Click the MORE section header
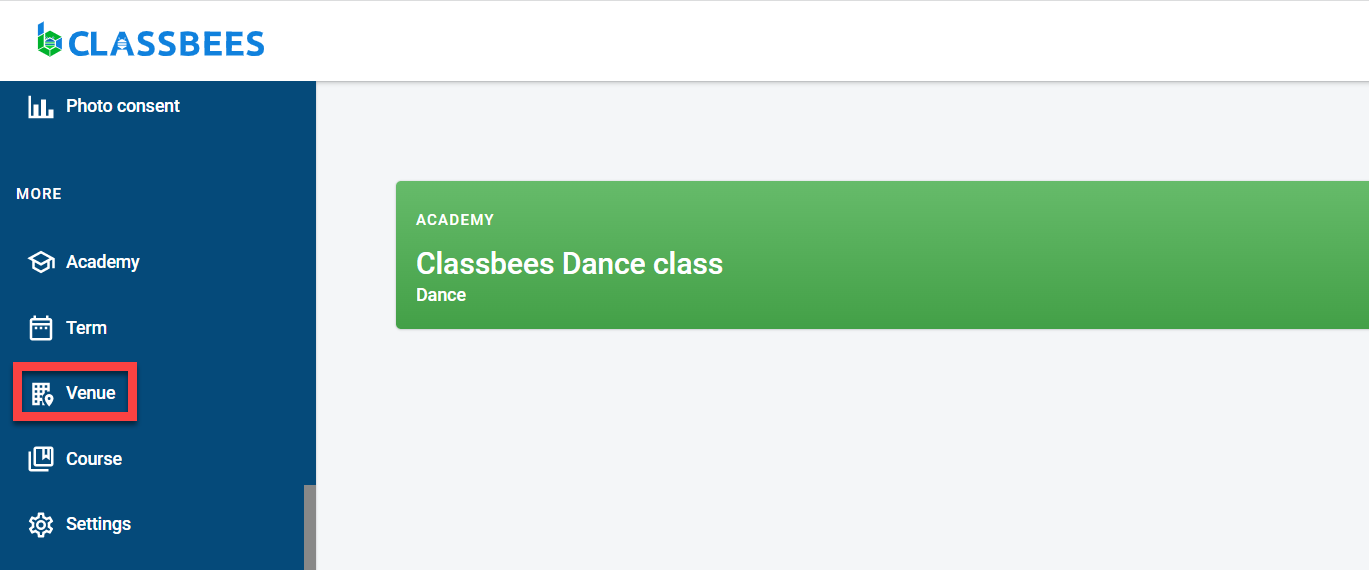 pyautogui.click(x=39, y=194)
